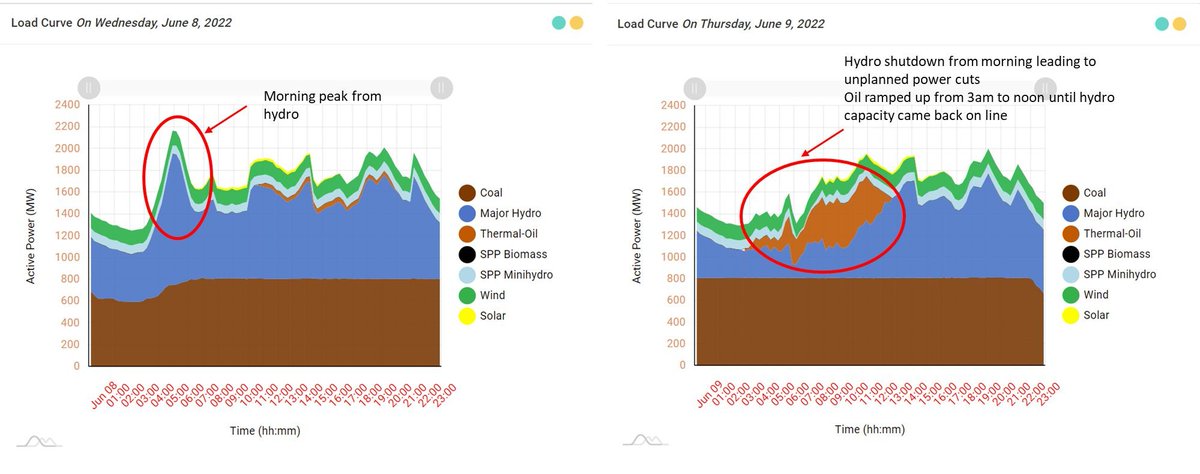Click 'Active Power (MW)' axis title on June 9 chart
Image resolution: width=1200 pixels, height=474 pixels.
tap(638, 235)
